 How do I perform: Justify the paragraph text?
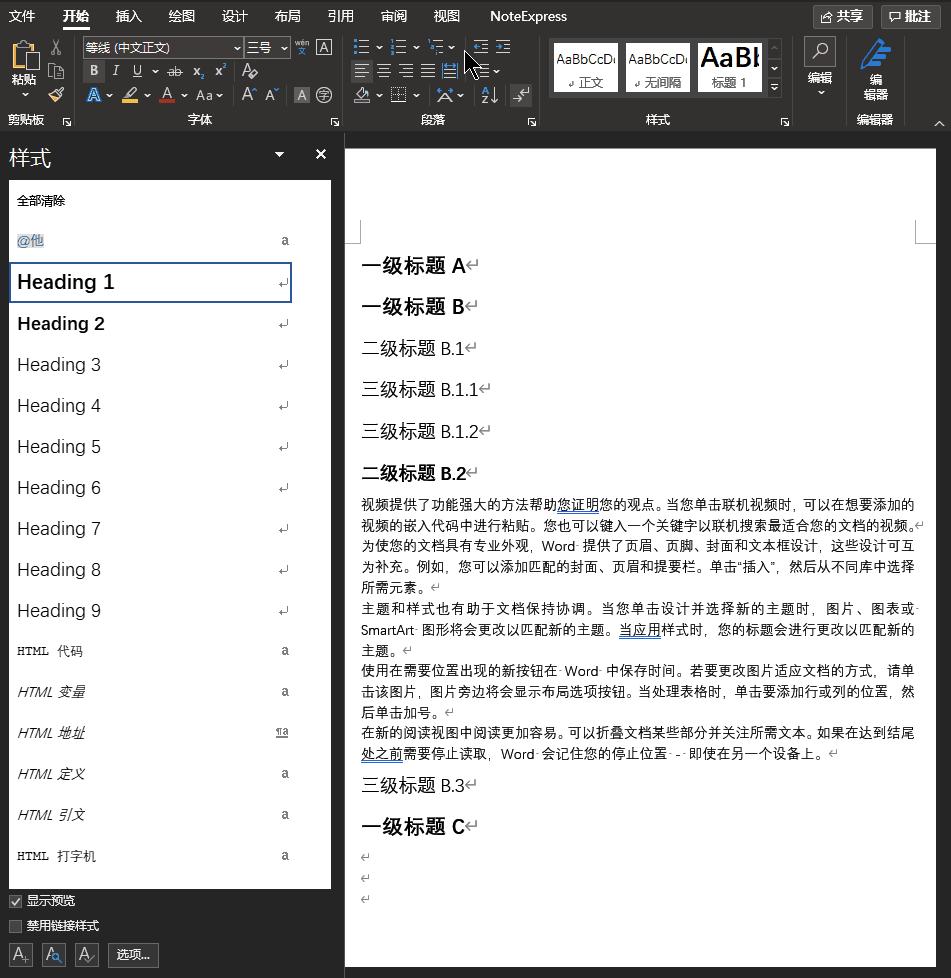point(428,71)
